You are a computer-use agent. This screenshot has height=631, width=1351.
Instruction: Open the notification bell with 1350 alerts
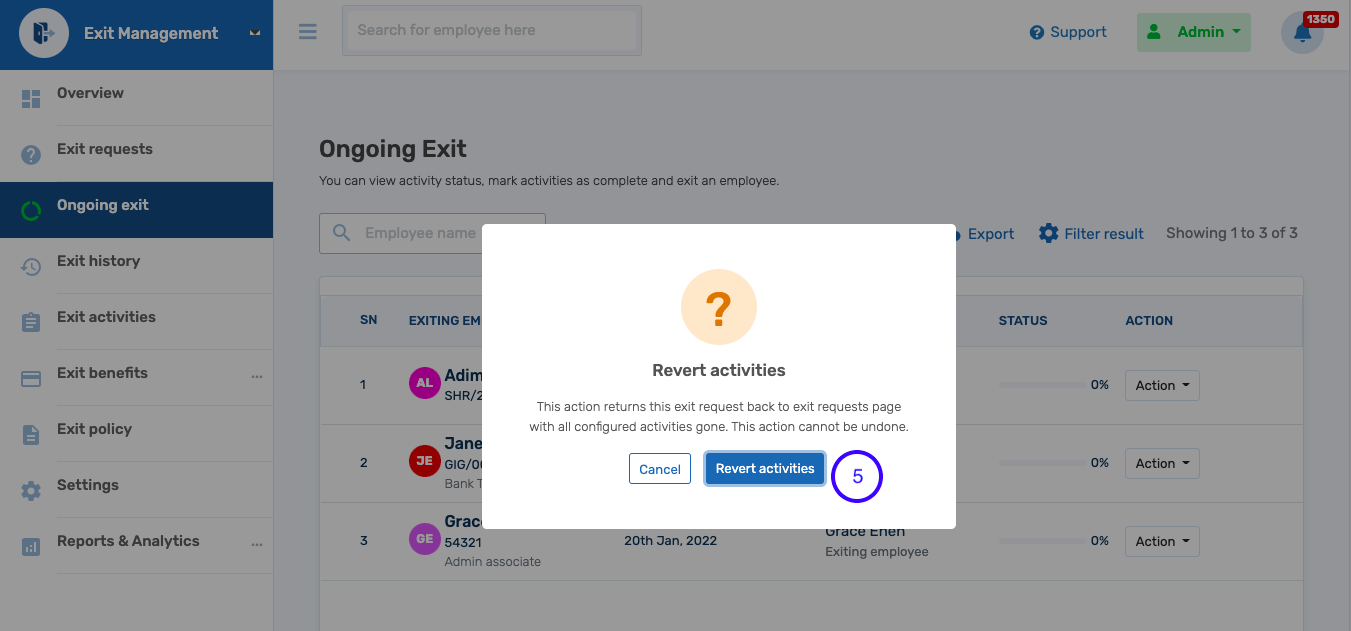(1301, 32)
